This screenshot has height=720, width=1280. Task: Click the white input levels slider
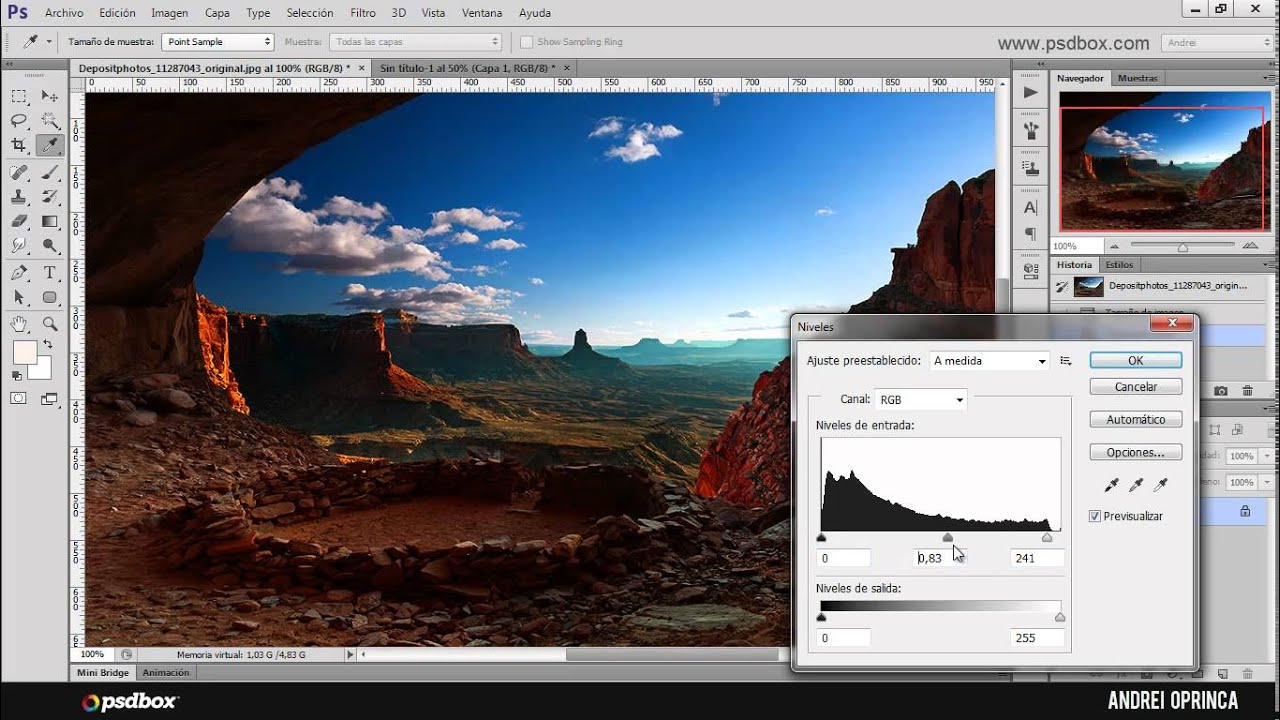(x=1047, y=538)
